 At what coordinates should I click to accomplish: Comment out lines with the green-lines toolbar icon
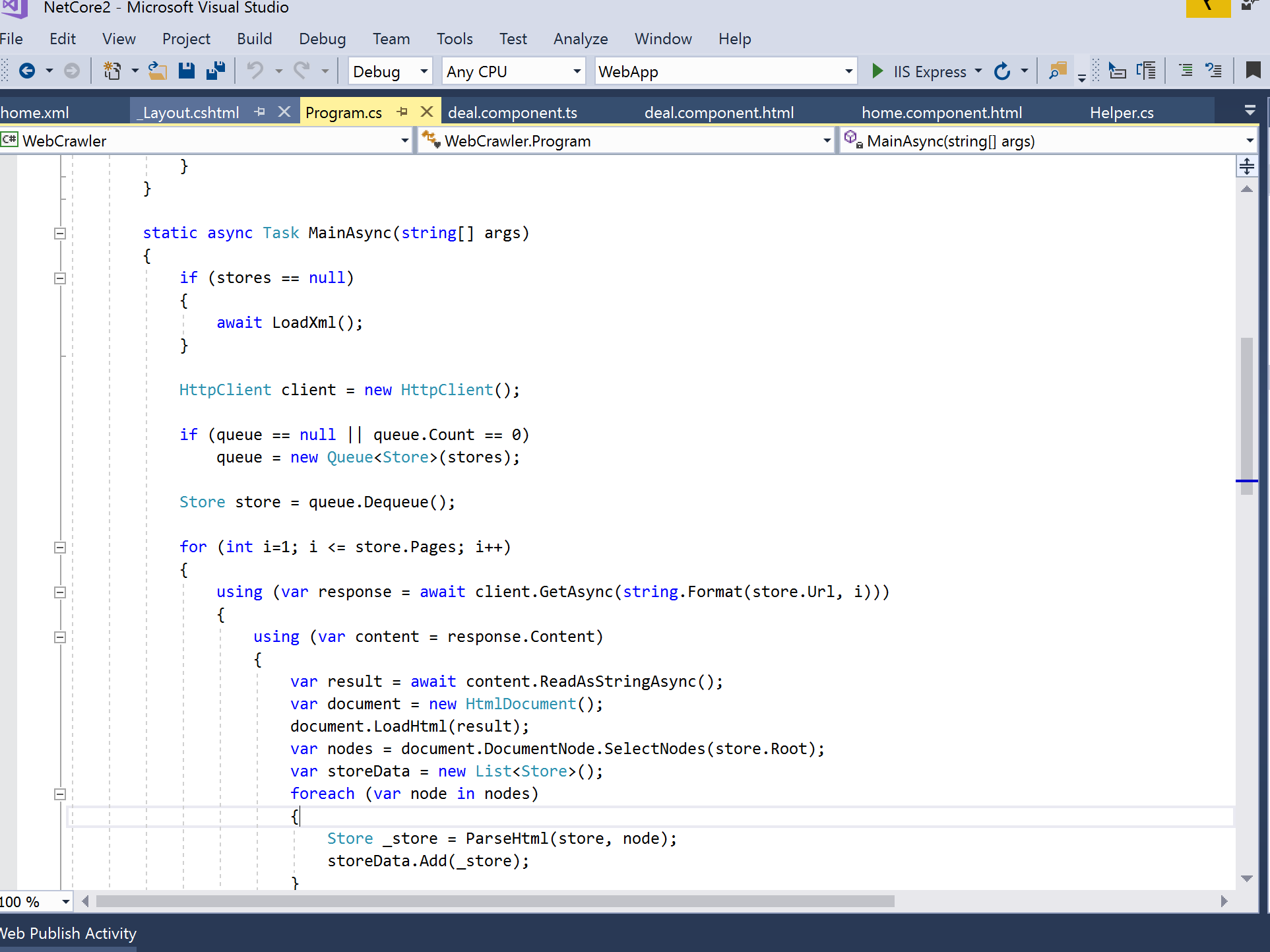click(1186, 71)
